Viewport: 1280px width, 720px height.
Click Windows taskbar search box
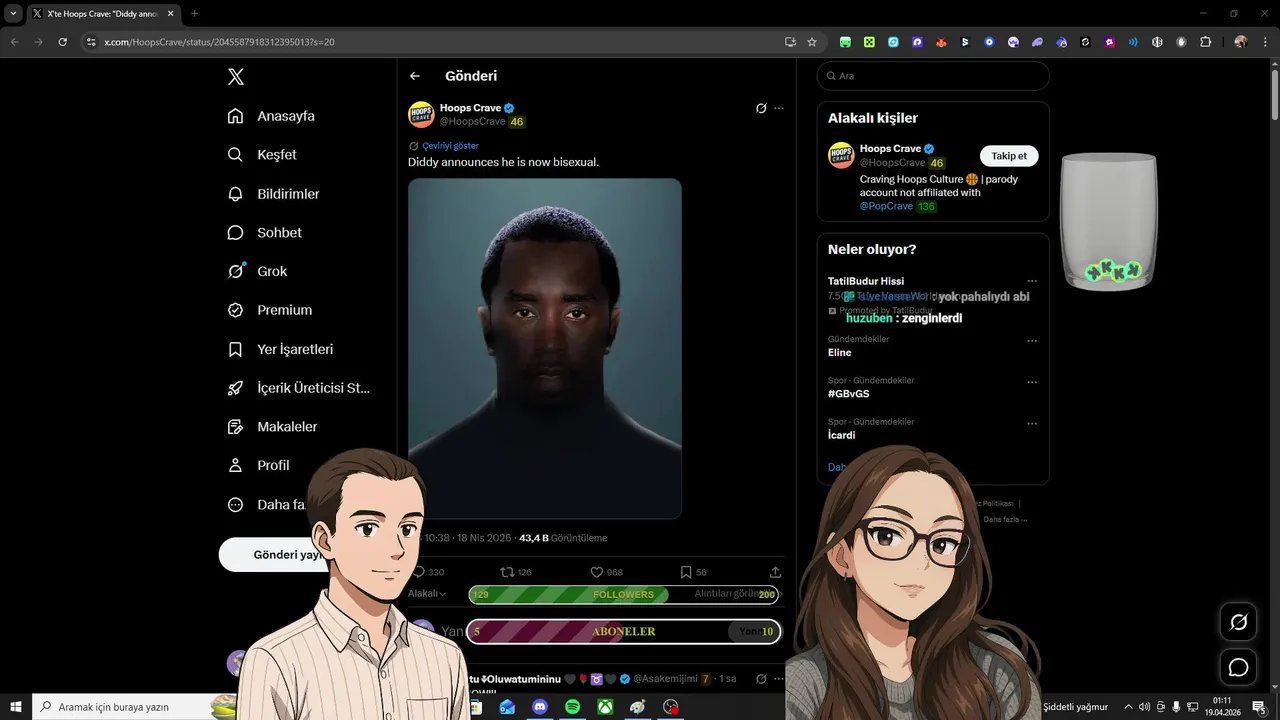click(136, 707)
